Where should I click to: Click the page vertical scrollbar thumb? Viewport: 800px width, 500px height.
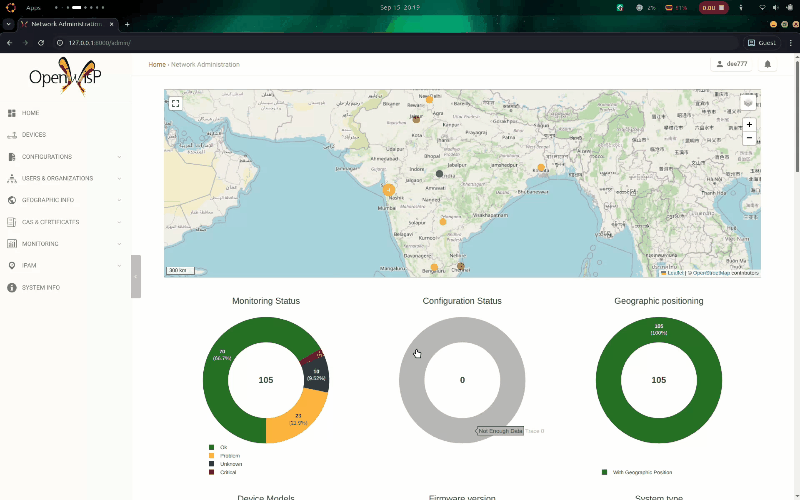(x=797, y=115)
